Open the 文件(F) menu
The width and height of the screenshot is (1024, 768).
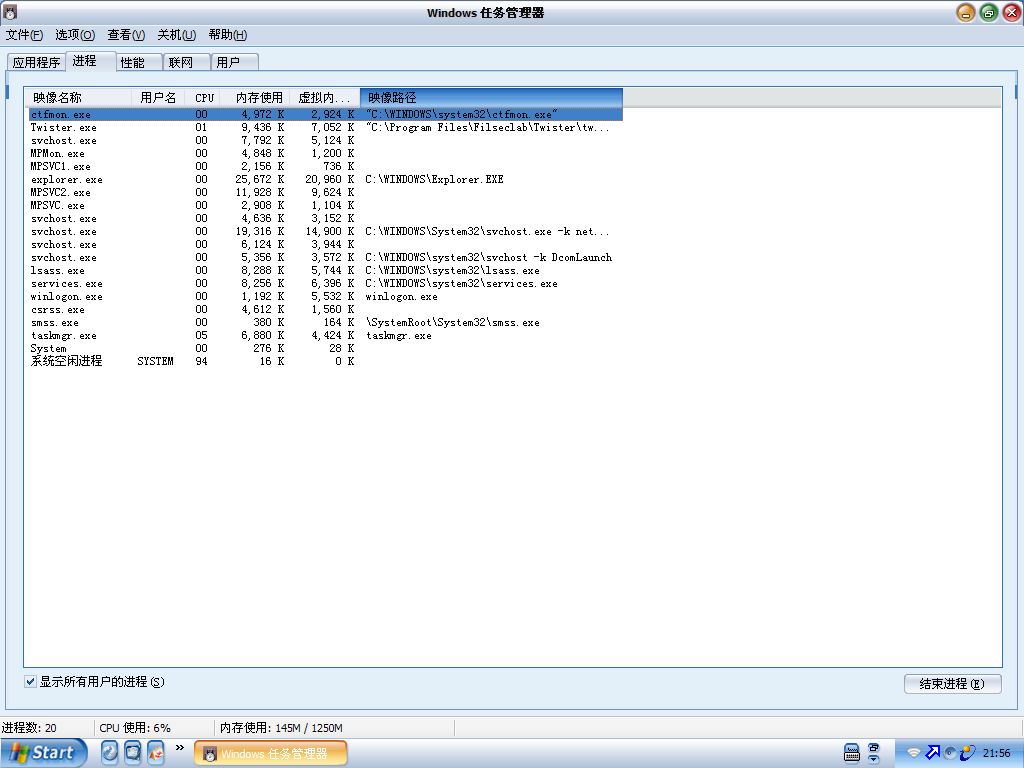coord(24,35)
